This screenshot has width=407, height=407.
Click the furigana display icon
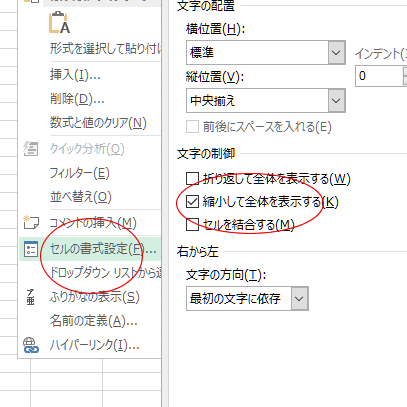(30, 297)
